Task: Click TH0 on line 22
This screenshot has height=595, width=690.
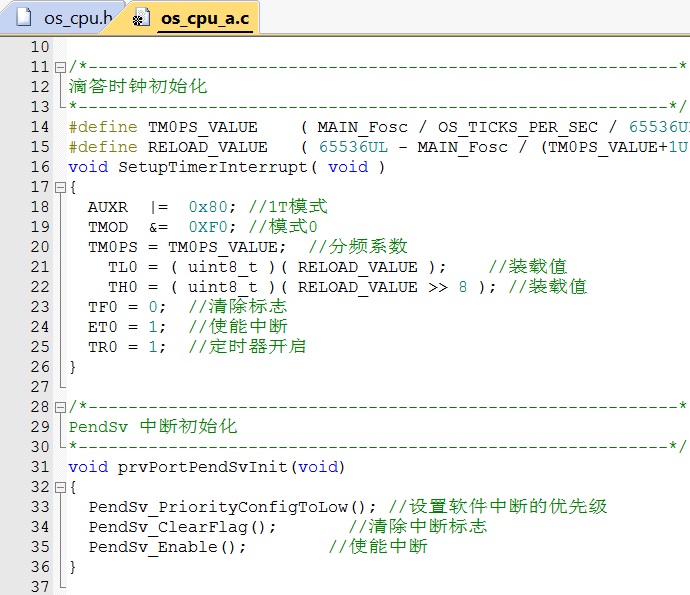Action: [x=123, y=287]
